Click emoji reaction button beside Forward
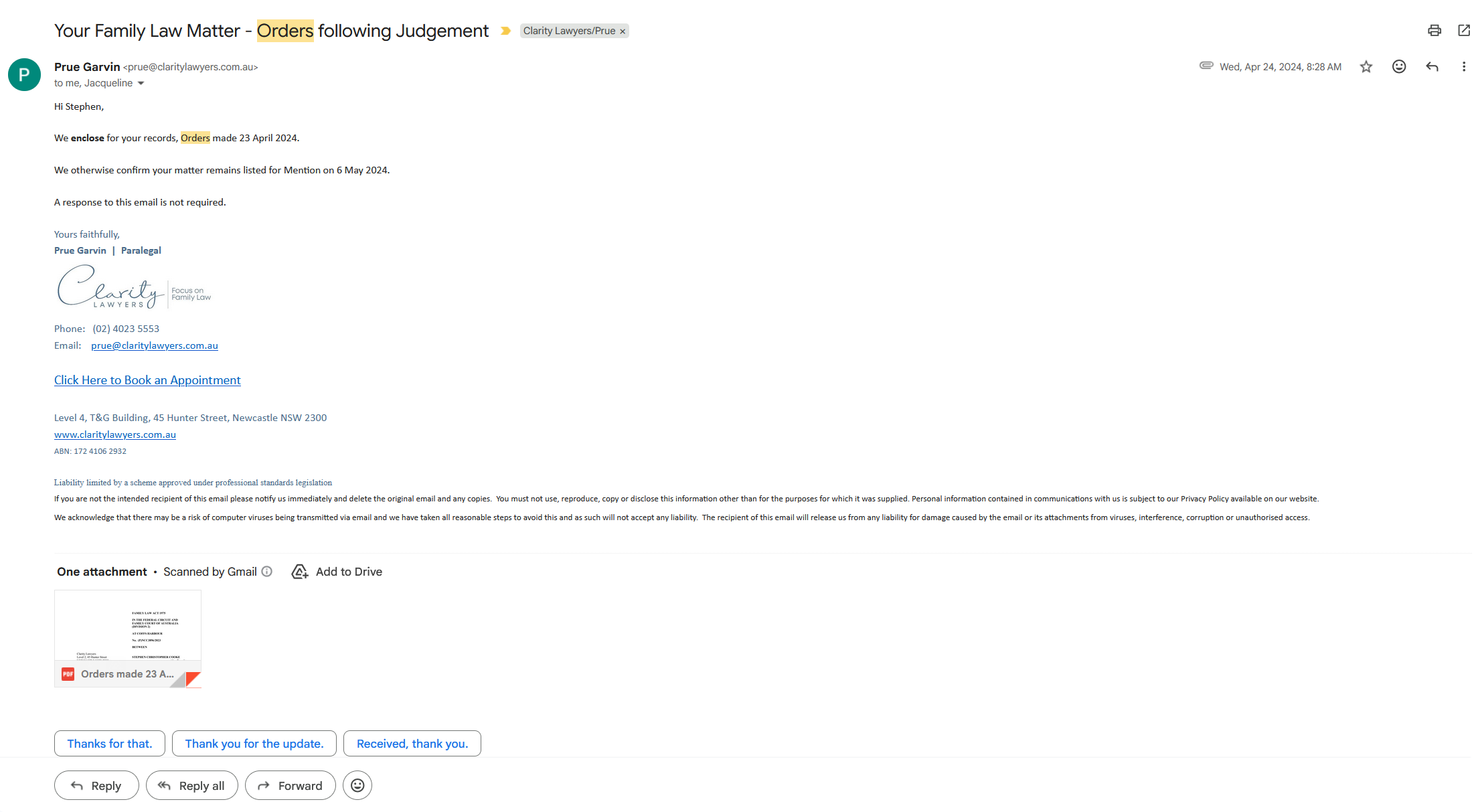The image size is (1474, 812). tap(357, 786)
